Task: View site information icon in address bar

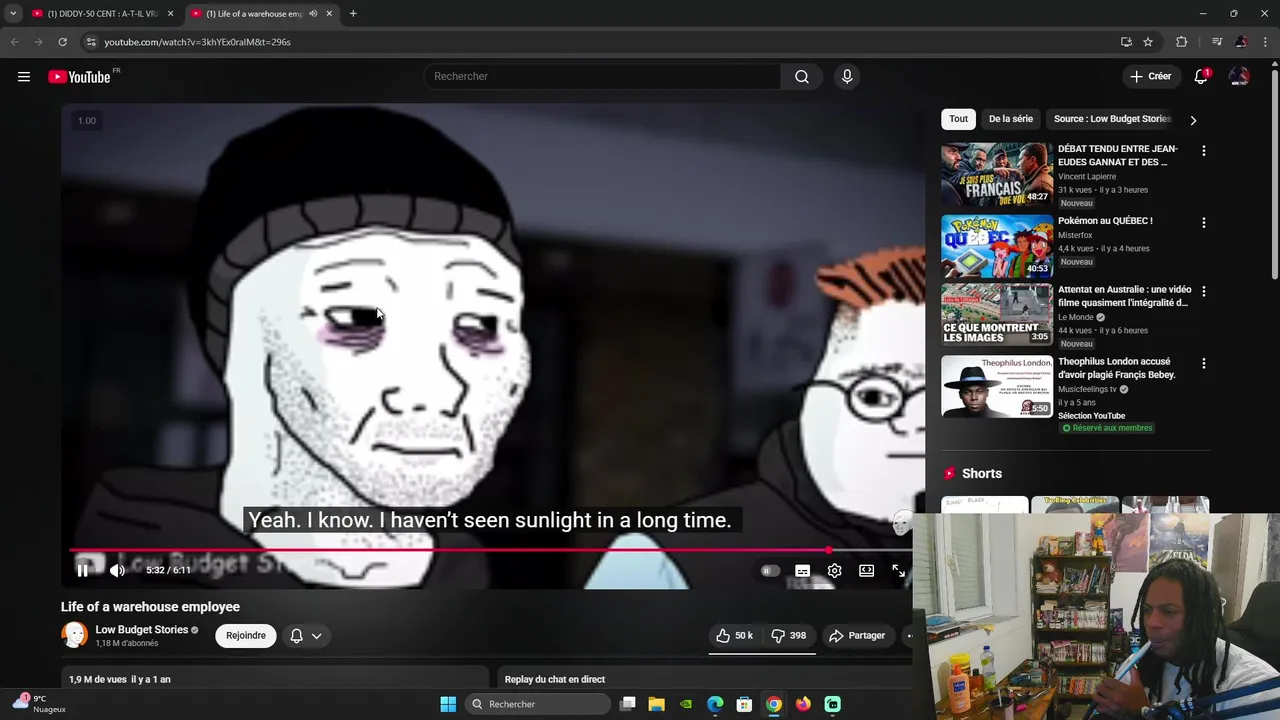Action: 90,42
